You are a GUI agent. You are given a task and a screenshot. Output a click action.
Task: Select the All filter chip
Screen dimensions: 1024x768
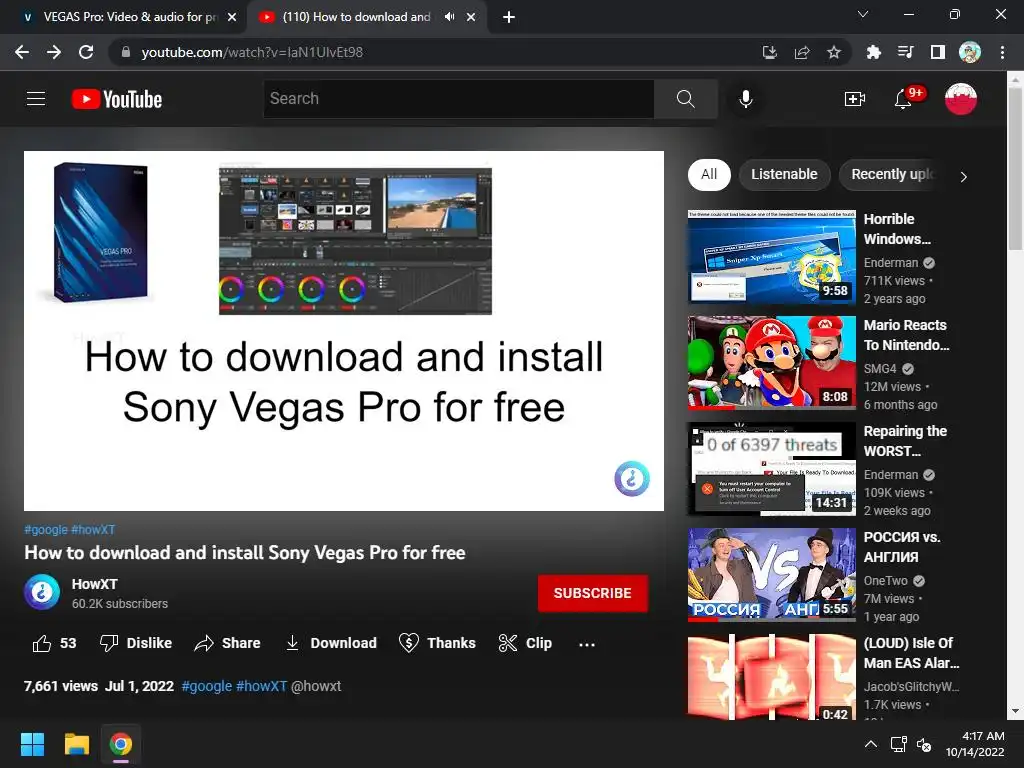tap(709, 174)
